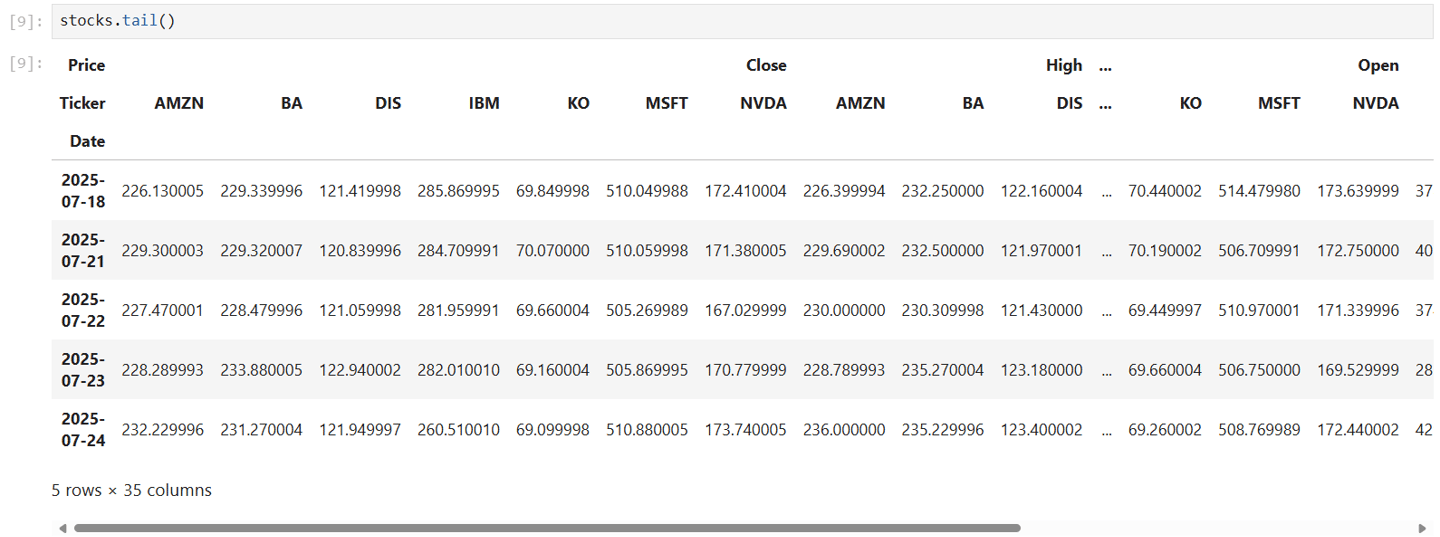The height and width of the screenshot is (537, 1440).
Task: Click the horizontal scrollbar thumb under the table
Action: 546,528
